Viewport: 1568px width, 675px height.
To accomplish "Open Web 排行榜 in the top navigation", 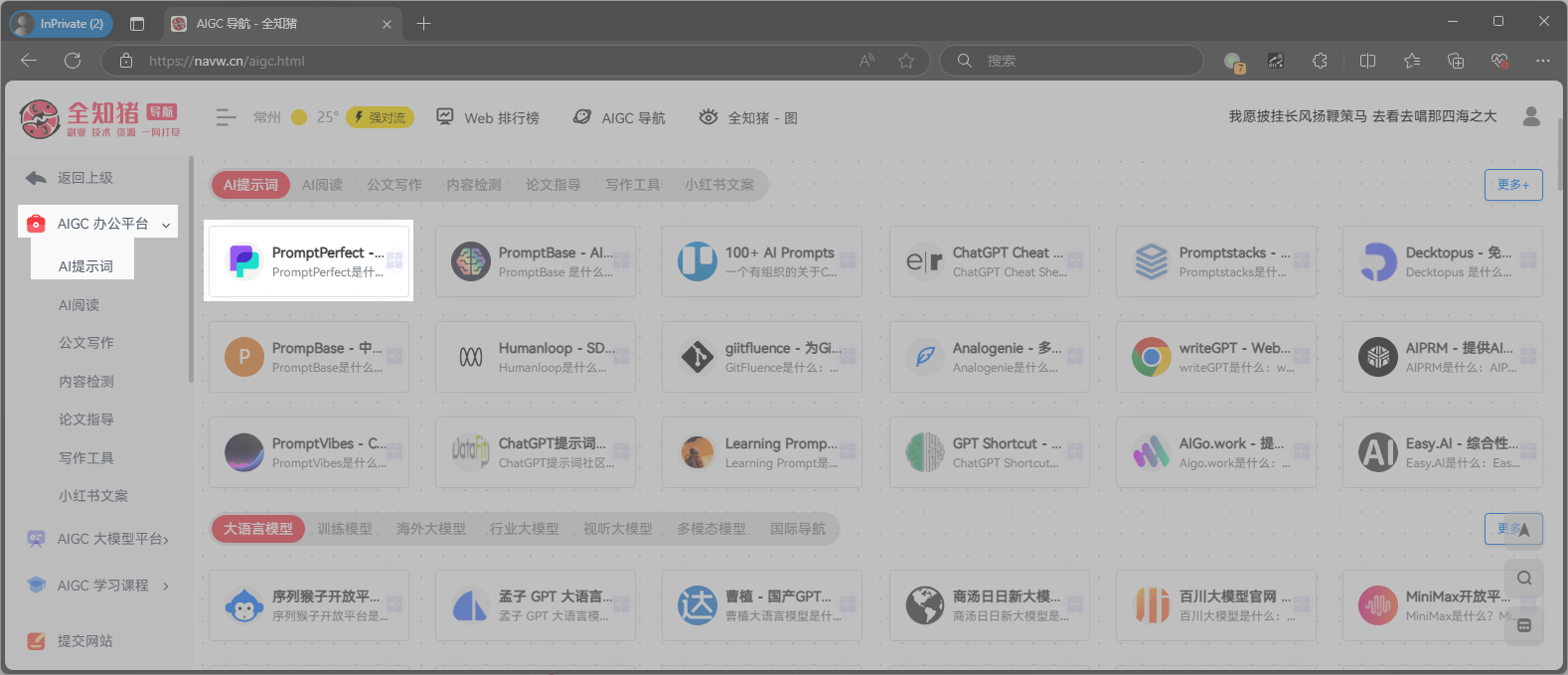I will pos(488,117).
